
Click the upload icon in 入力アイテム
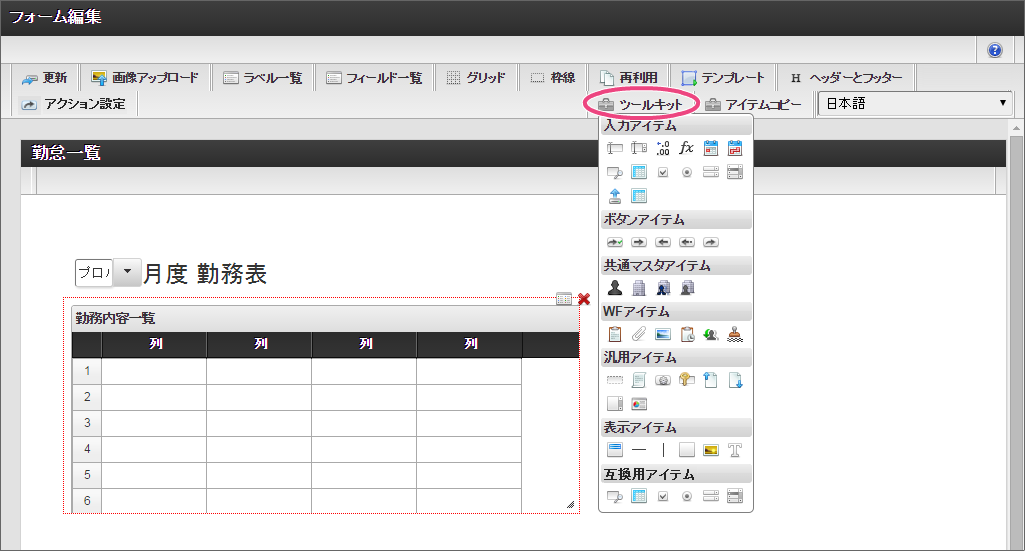pos(615,196)
